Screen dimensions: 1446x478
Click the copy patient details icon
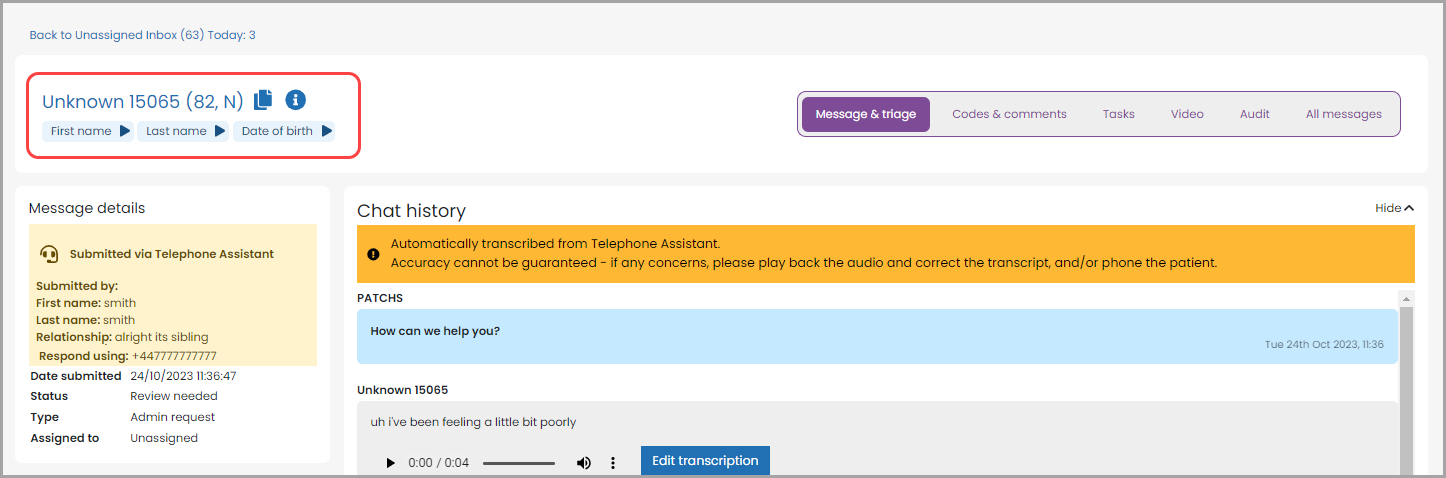point(263,100)
